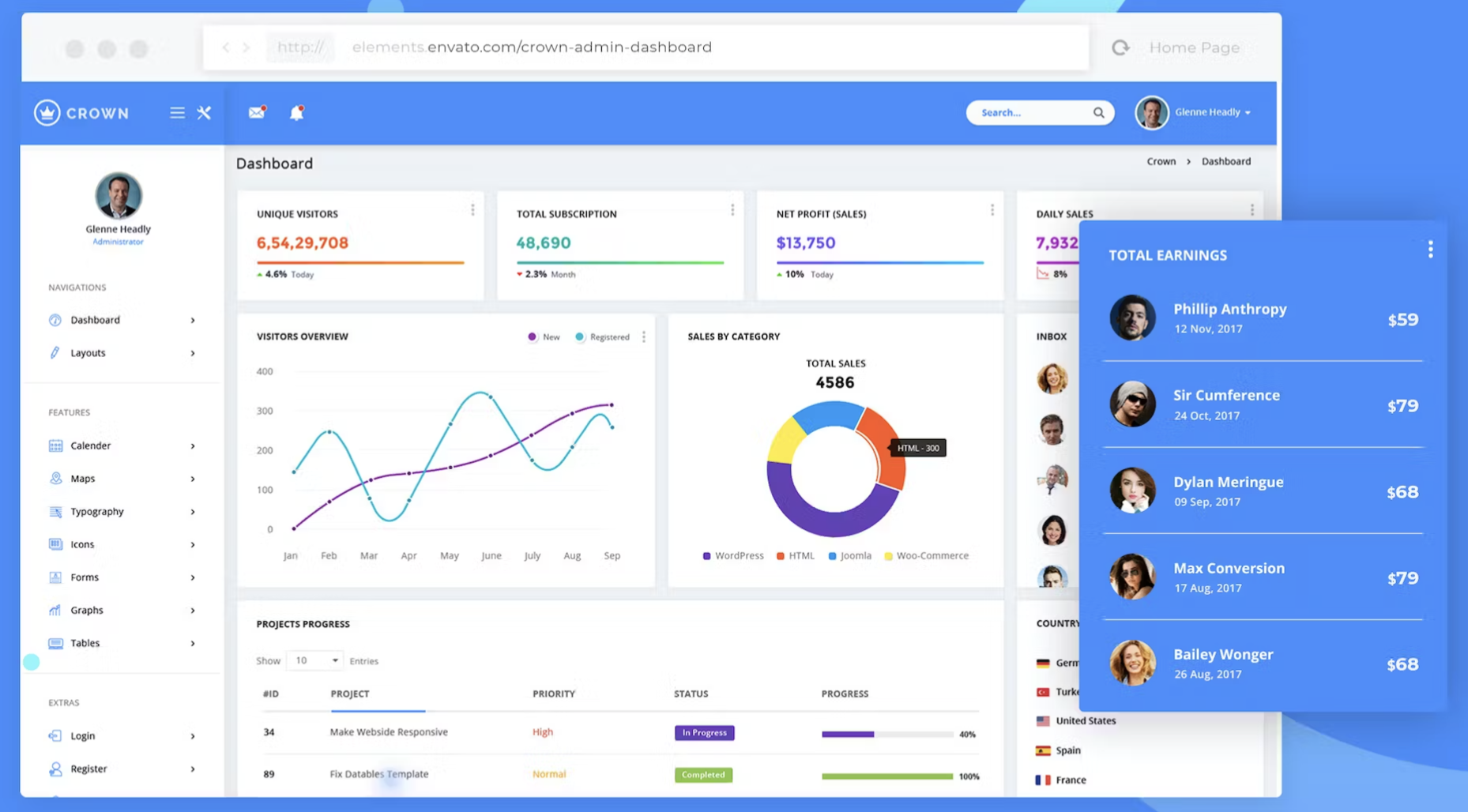The height and width of the screenshot is (812, 1468).
Task: Click the Crown breadcrumb link
Action: point(1161,161)
